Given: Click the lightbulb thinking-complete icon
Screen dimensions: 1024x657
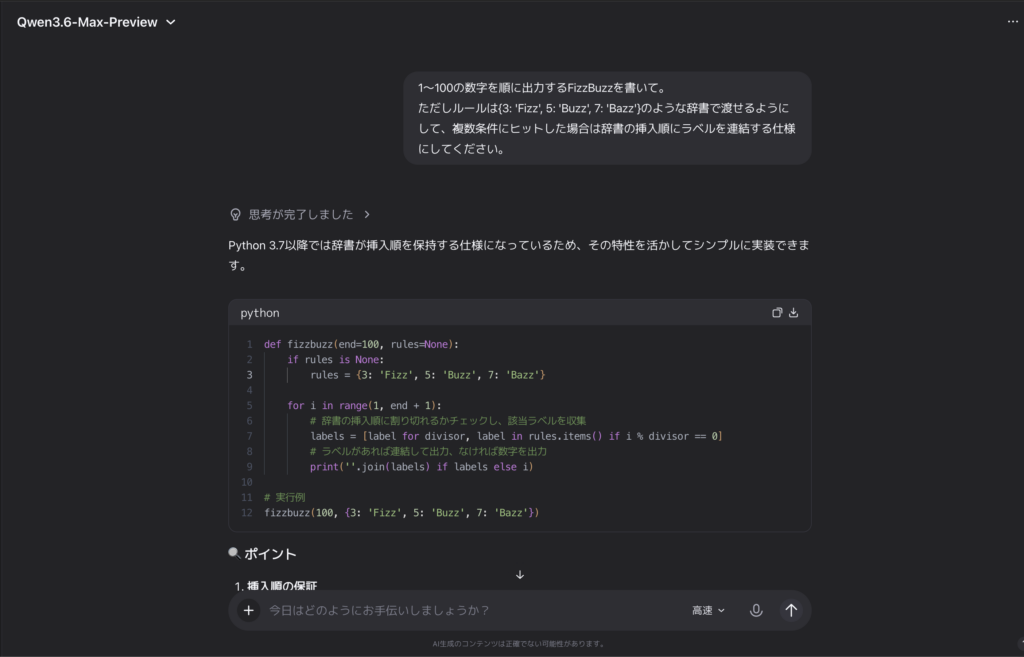Looking at the screenshot, I should coord(234,214).
